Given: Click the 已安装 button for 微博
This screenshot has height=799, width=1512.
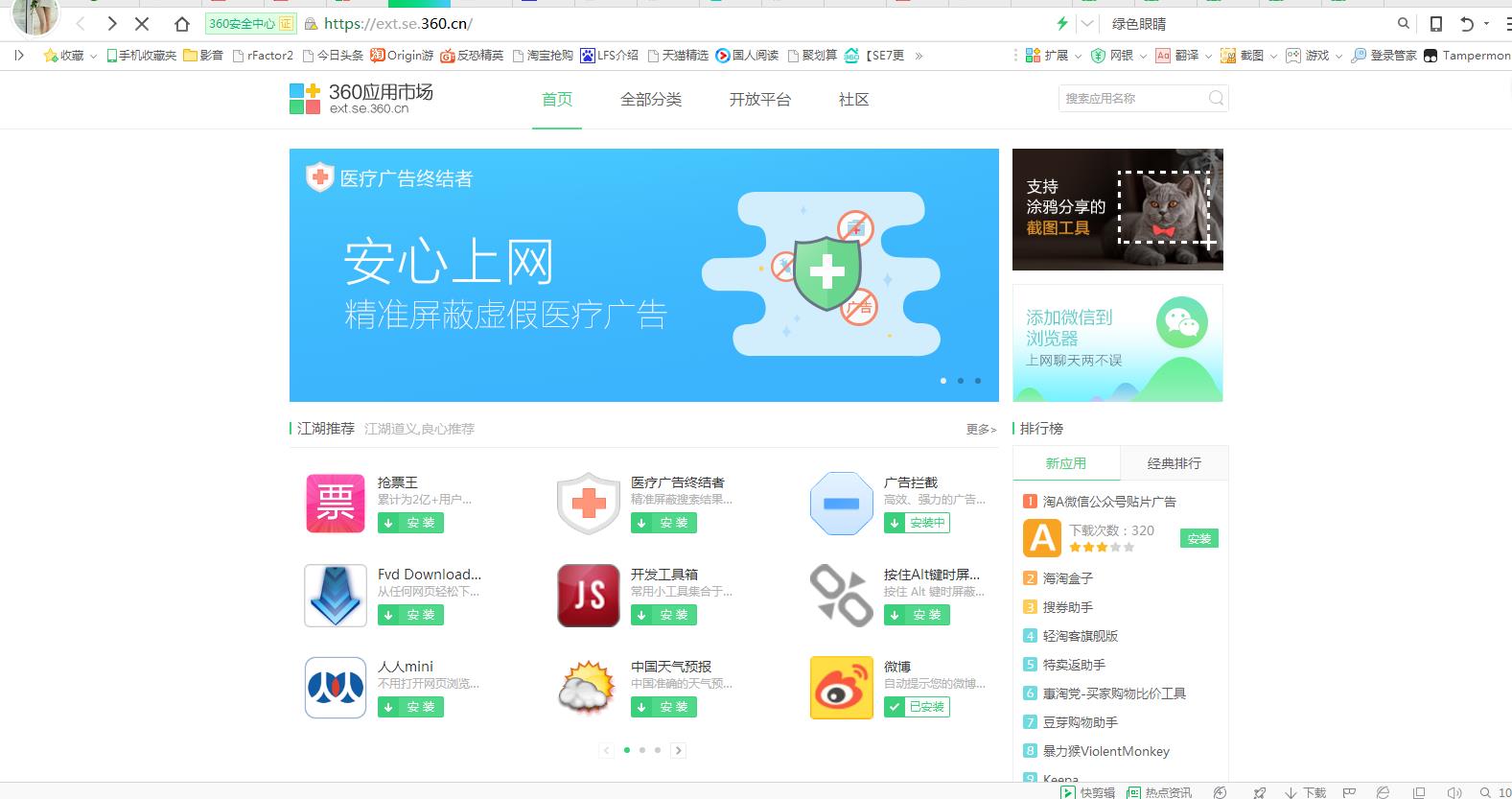Looking at the screenshot, I should coord(917,707).
